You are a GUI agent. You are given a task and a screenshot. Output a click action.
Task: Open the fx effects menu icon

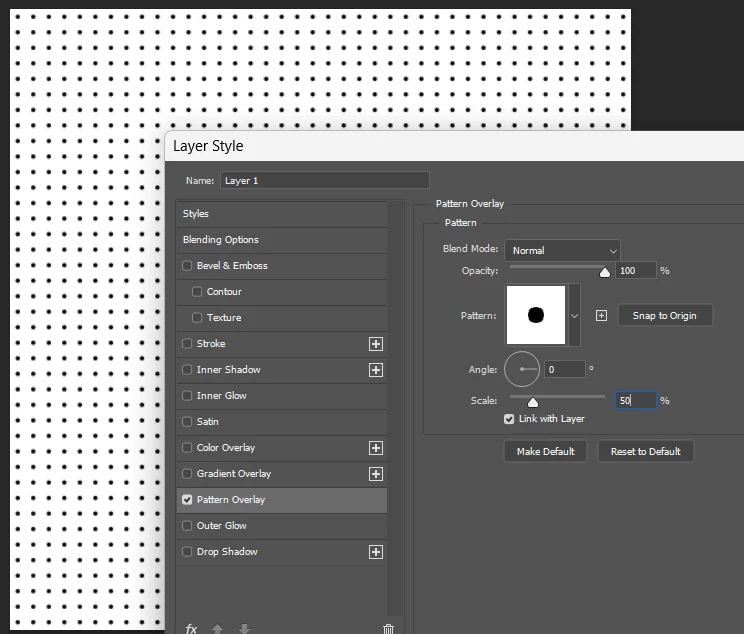coord(191,629)
